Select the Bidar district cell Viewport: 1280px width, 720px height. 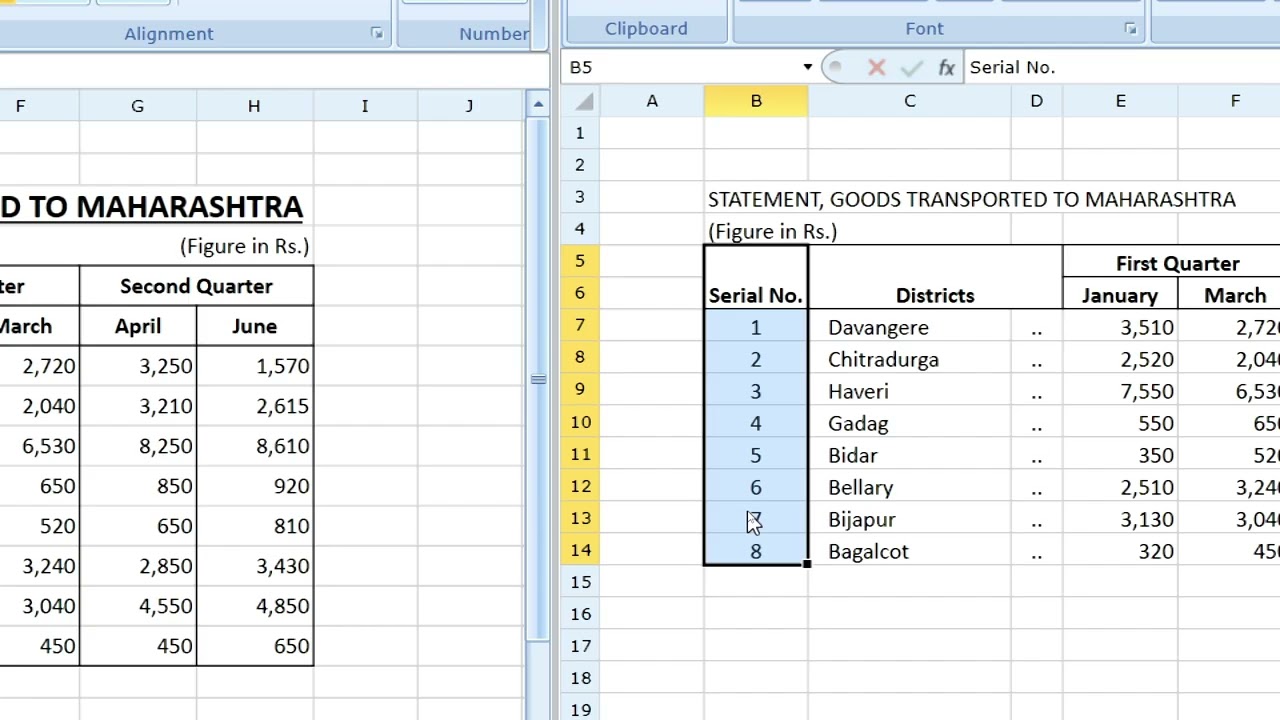[x=910, y=455]
